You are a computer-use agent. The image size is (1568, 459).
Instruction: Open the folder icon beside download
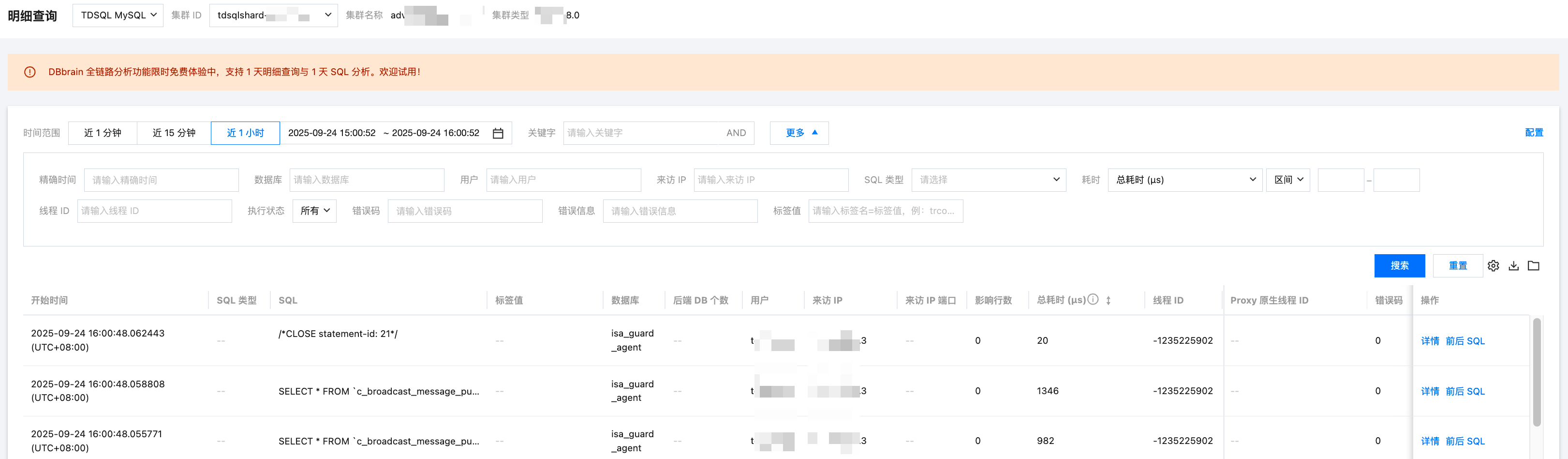(x=1534, y=266)
